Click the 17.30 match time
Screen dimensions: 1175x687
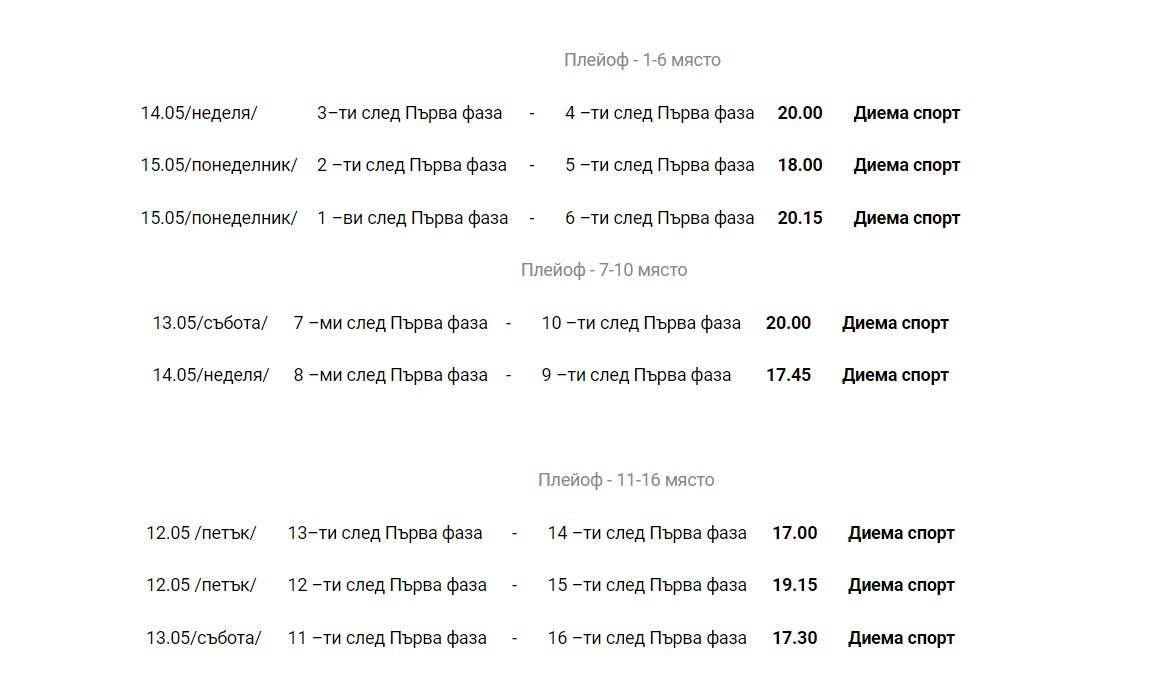point(794,638)
